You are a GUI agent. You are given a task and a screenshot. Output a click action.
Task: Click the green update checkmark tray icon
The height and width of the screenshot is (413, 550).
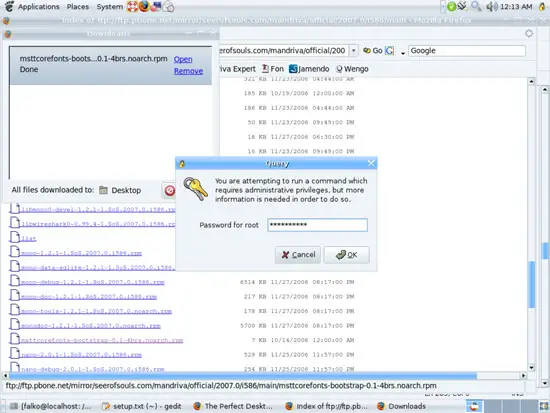(452, 6)
